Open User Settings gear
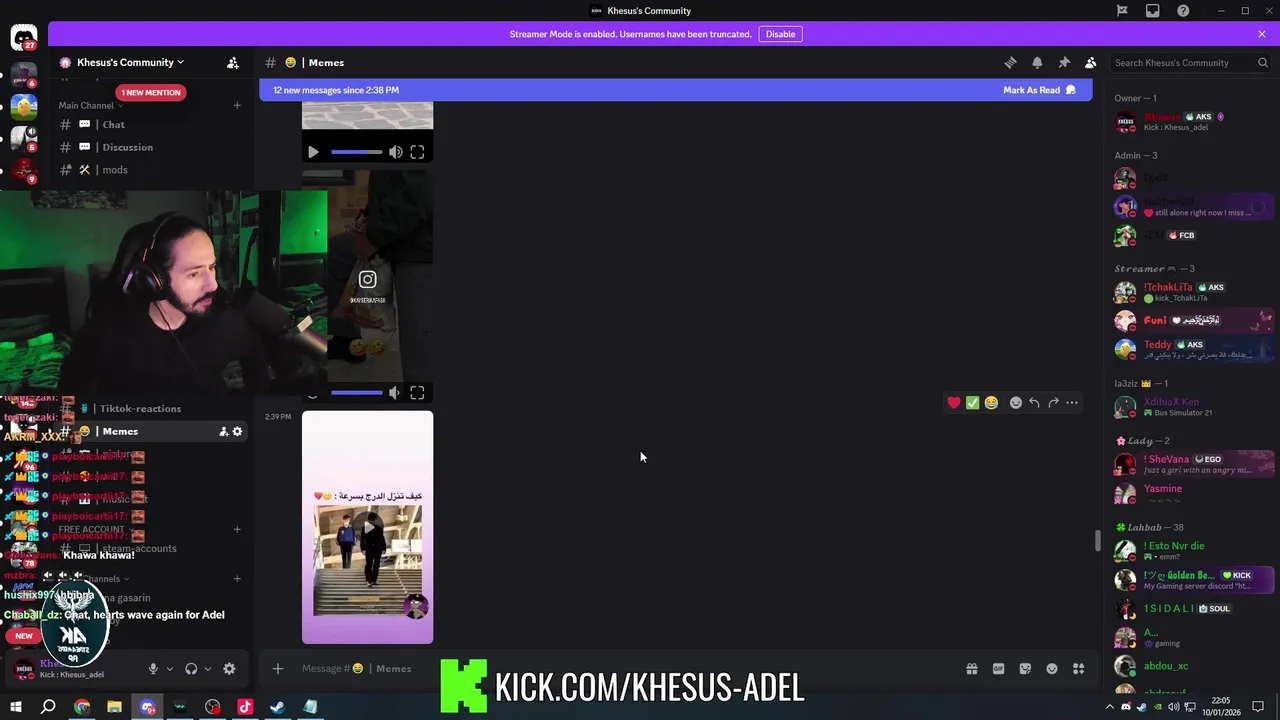This screenshot has height=720, width=1280. (229, 669)
